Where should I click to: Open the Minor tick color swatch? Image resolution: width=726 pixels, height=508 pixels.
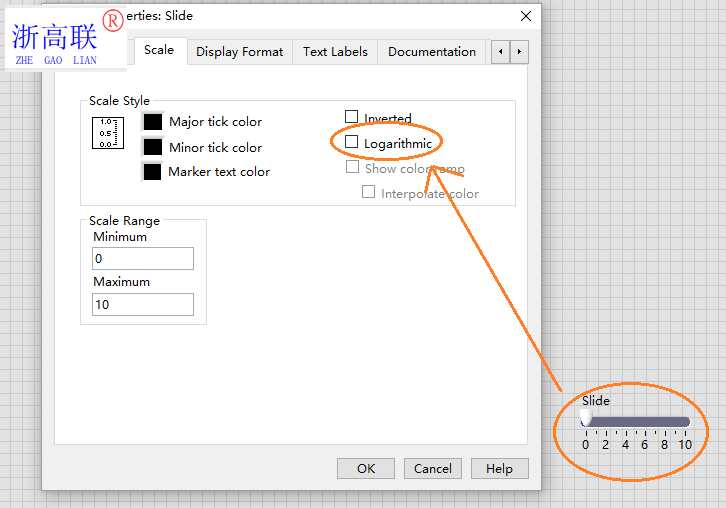point(153,147)
